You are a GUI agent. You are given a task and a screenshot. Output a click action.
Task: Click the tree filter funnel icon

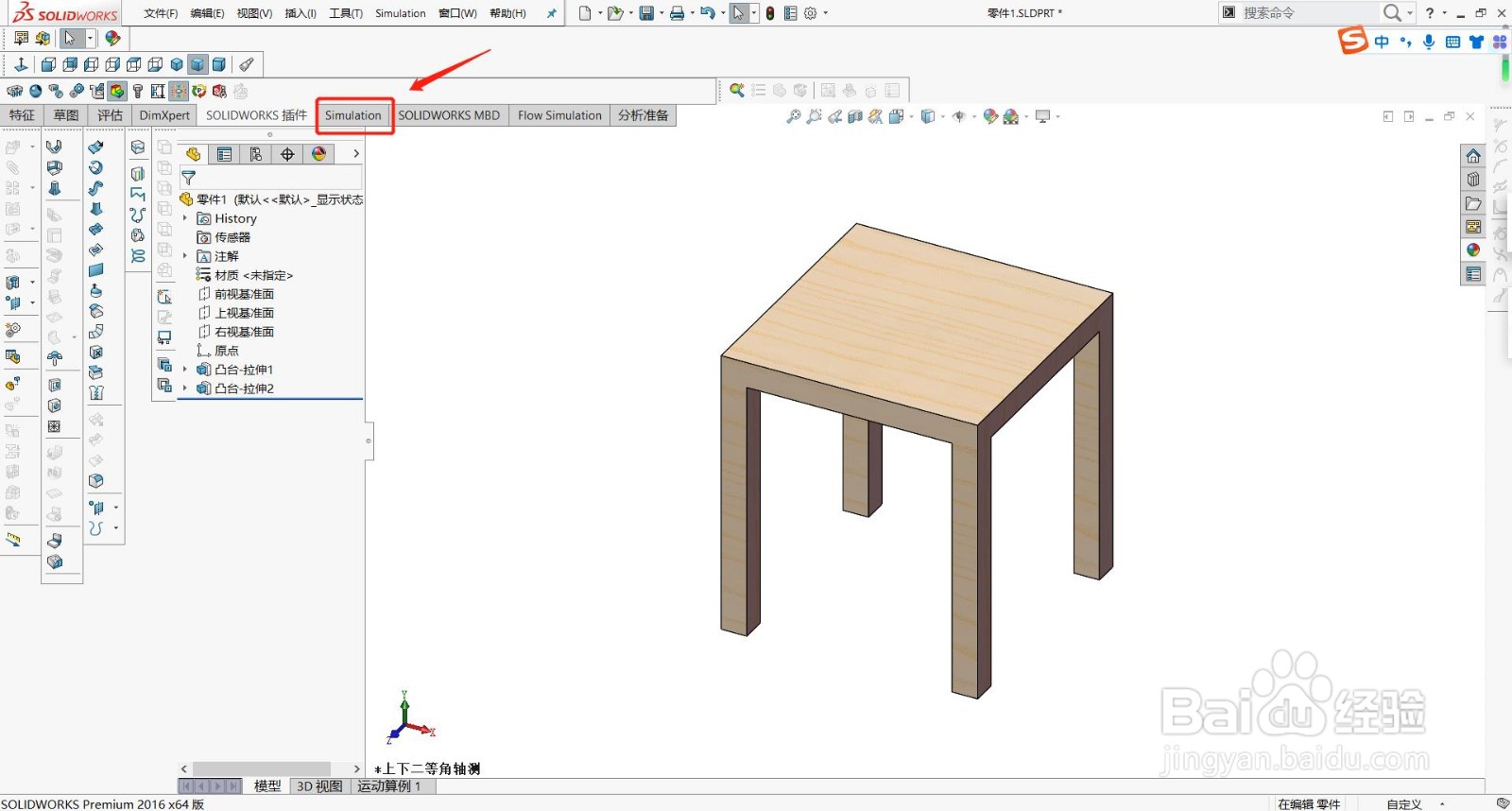(x=188, y=178)
